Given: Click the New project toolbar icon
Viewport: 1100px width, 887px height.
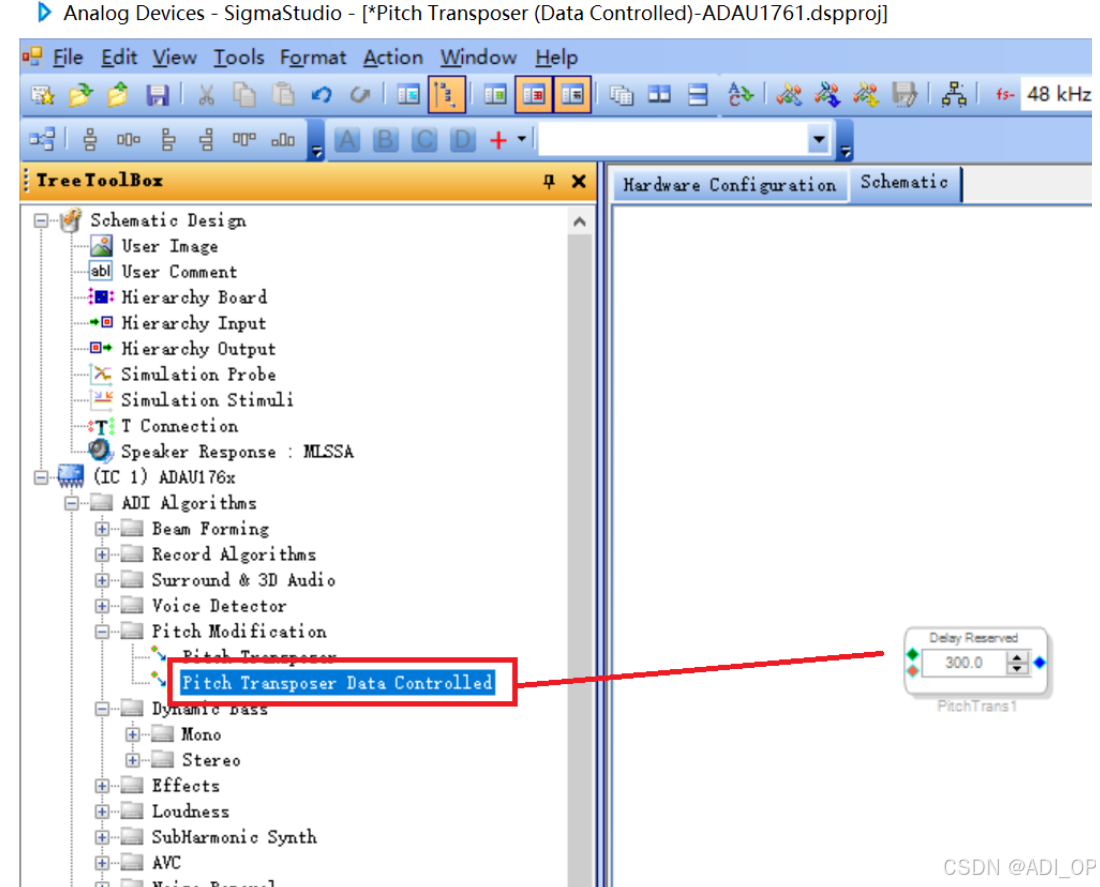Looking at the screenshot, I should pos(42,95).
